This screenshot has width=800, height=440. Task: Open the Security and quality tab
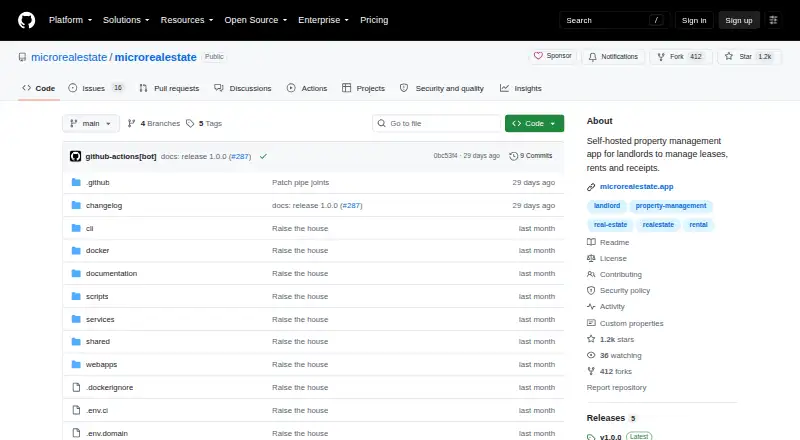[442, 88]
